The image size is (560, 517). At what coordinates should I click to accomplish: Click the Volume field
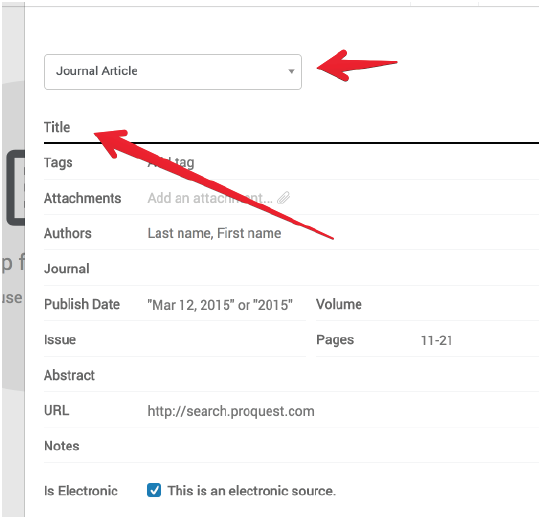(479, 305)
